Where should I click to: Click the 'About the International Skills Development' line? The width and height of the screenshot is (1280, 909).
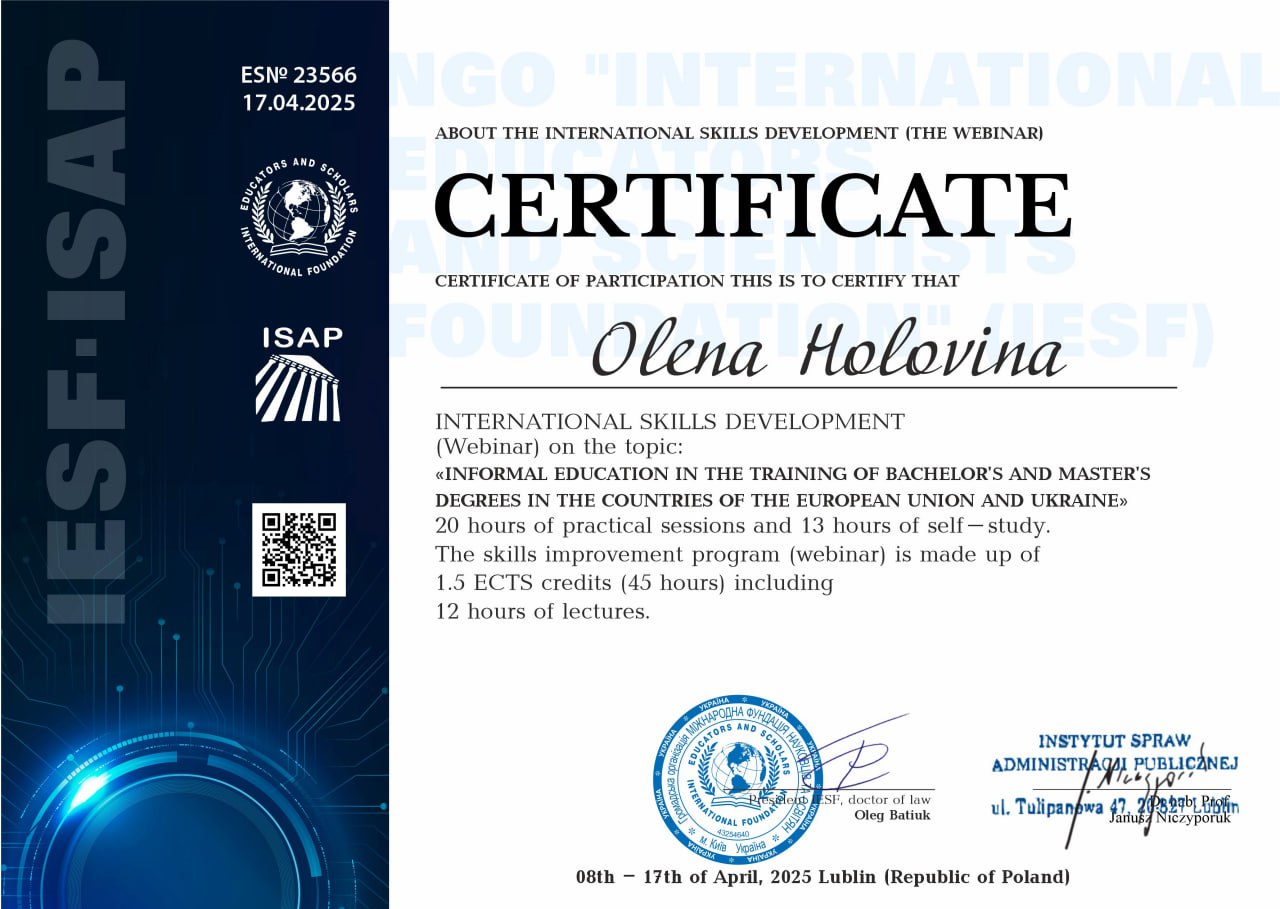pos(739,133)
